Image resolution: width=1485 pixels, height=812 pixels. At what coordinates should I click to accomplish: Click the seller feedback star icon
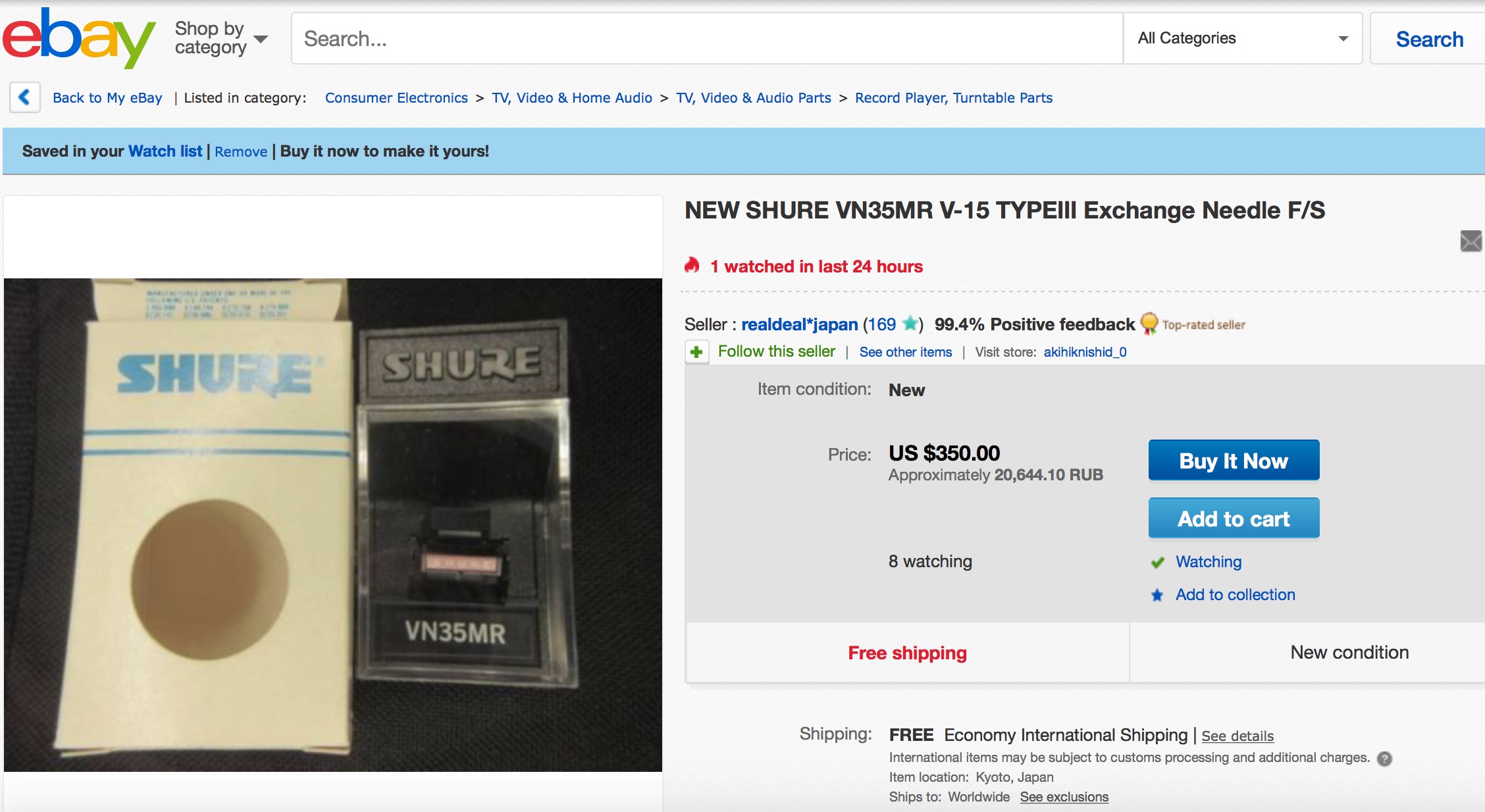point(910,323)
